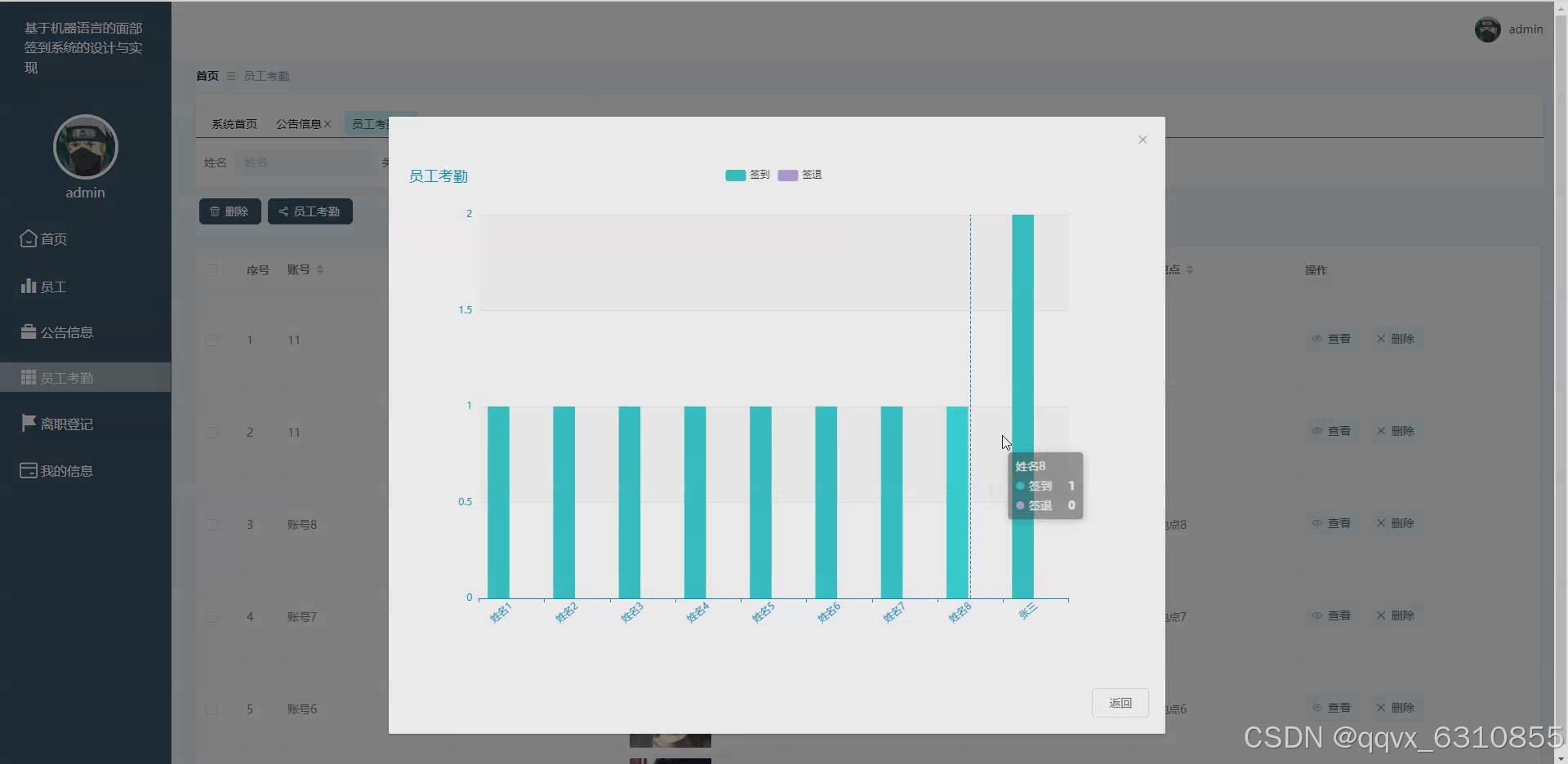
Task: Check the row 2 checkbox
Action: [x=212, y=432]
